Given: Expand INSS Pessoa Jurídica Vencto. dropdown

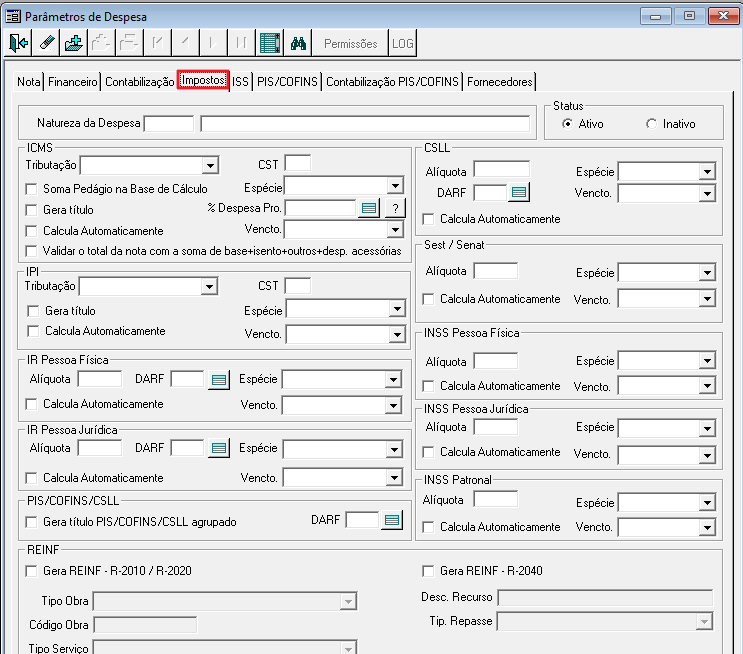Looking at the screenshot, I should point(707,455).
